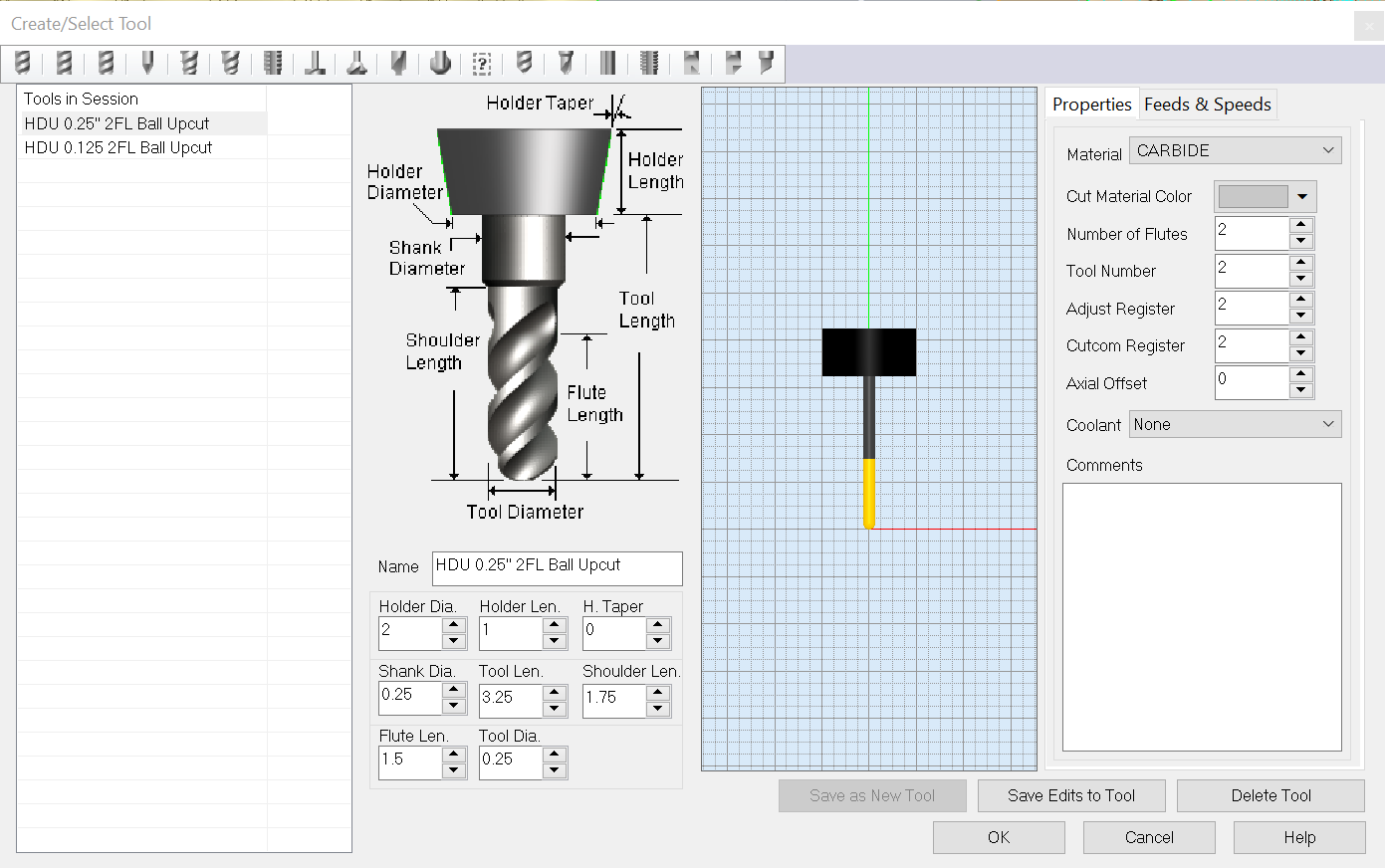
Task: Click the gray Cut Material Color swatch
Action: tap(1253, 197)
